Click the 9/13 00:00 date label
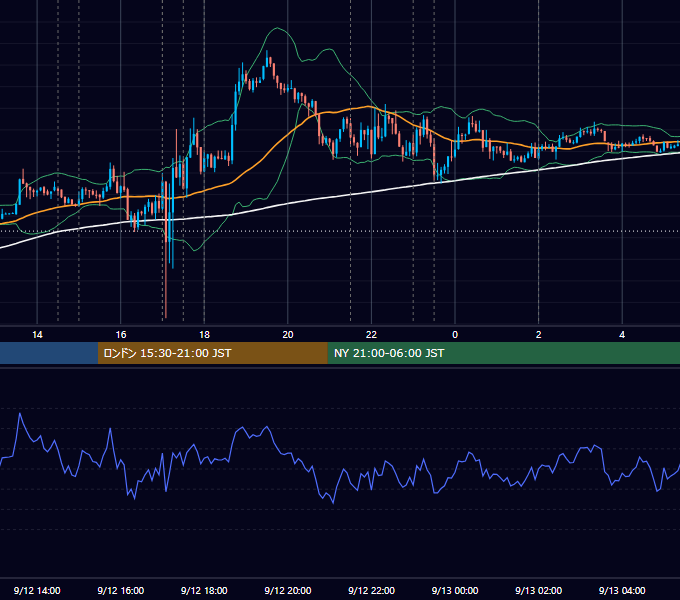This screenshot has width=680, height=600. [x=455, y=590]
